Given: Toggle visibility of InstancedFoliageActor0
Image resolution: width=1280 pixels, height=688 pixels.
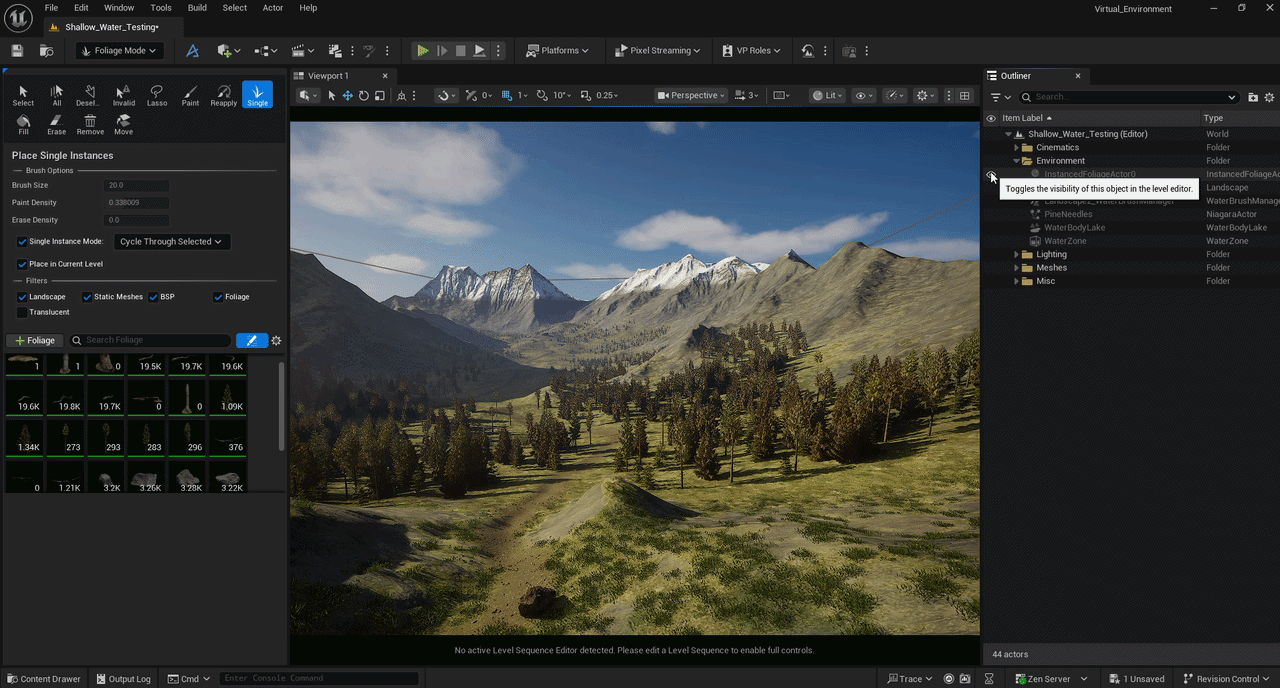Looking at the screenshot, I should coord(991,174).
